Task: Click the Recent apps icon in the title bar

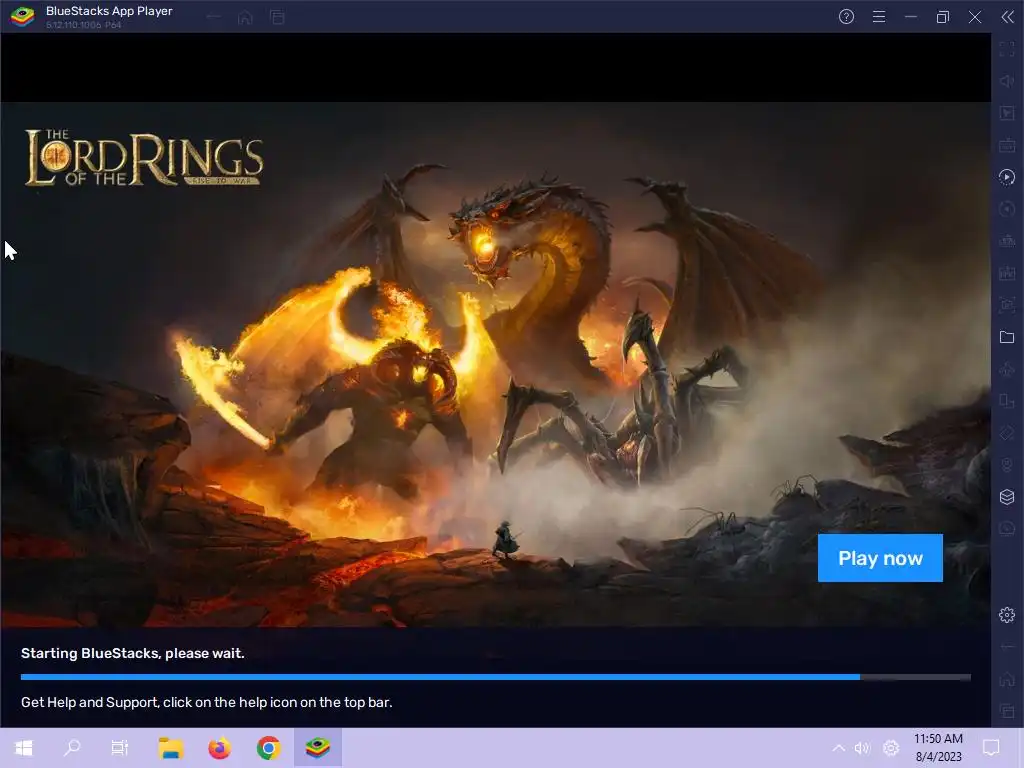Action: pos(277,18)
